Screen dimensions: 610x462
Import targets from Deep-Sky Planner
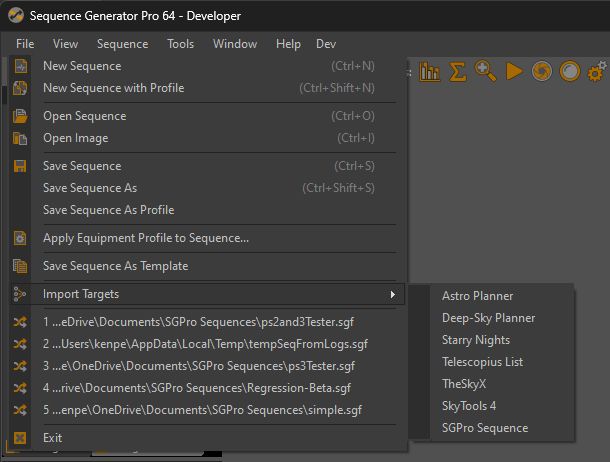(492, 318)
